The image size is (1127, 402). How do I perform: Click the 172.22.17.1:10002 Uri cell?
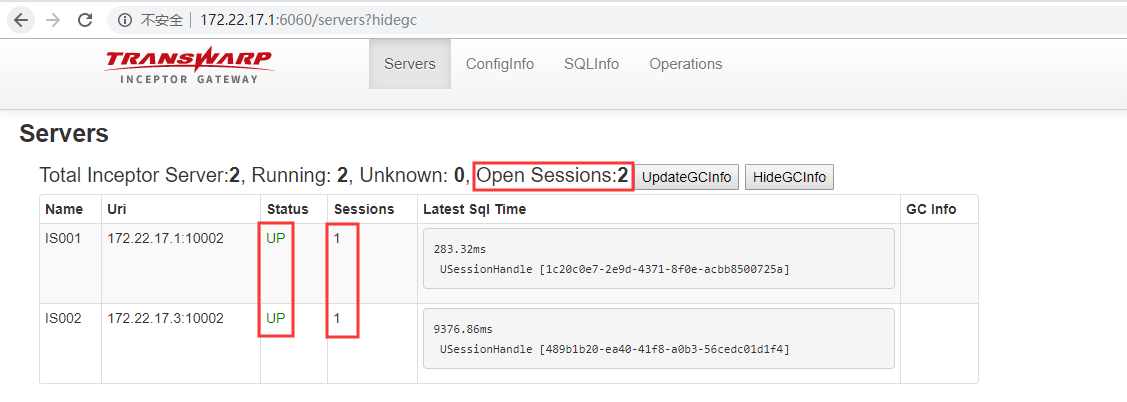pos(165,239)
